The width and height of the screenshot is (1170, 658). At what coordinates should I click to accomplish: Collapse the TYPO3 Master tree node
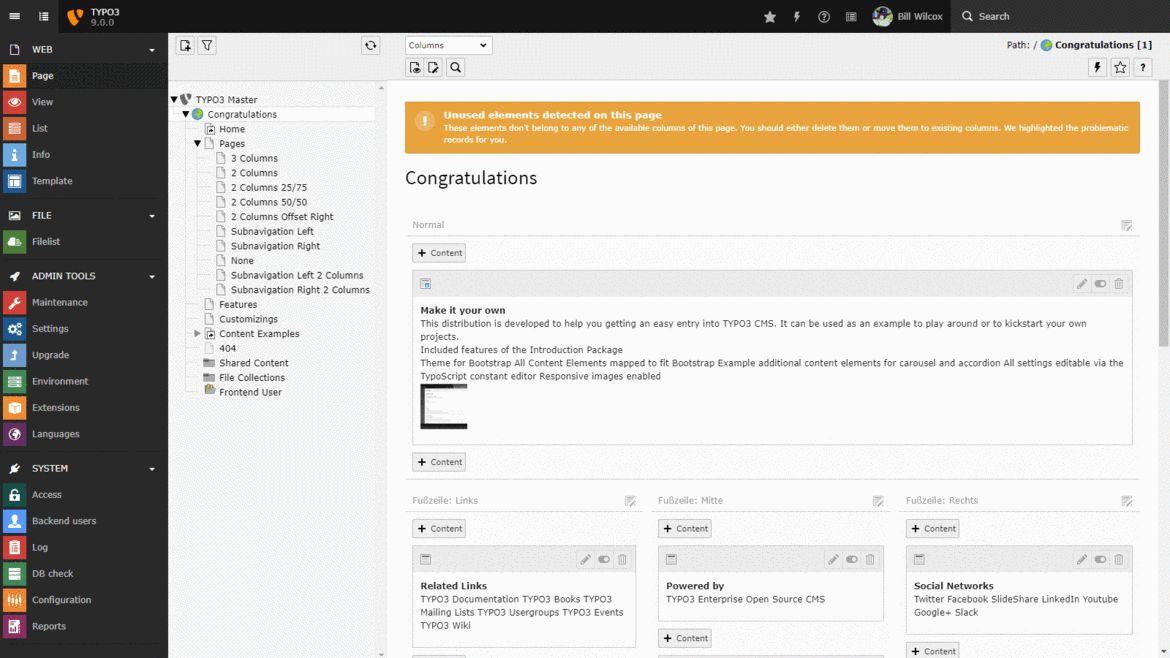pyautogui.click(x=175, y=99)
